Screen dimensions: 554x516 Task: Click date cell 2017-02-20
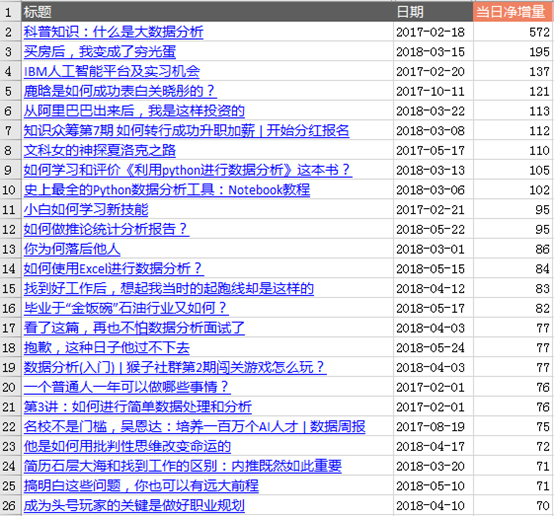click(x=433, y=72)
